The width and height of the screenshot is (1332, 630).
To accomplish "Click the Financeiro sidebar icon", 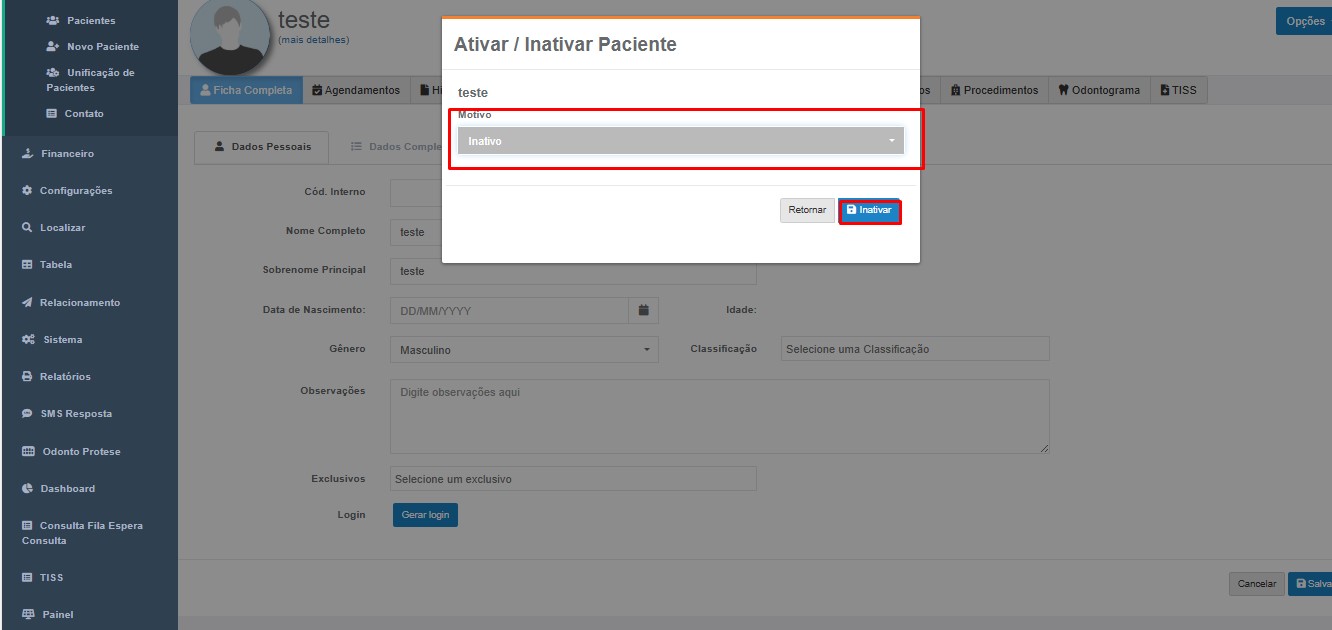I will click(27, 154).
